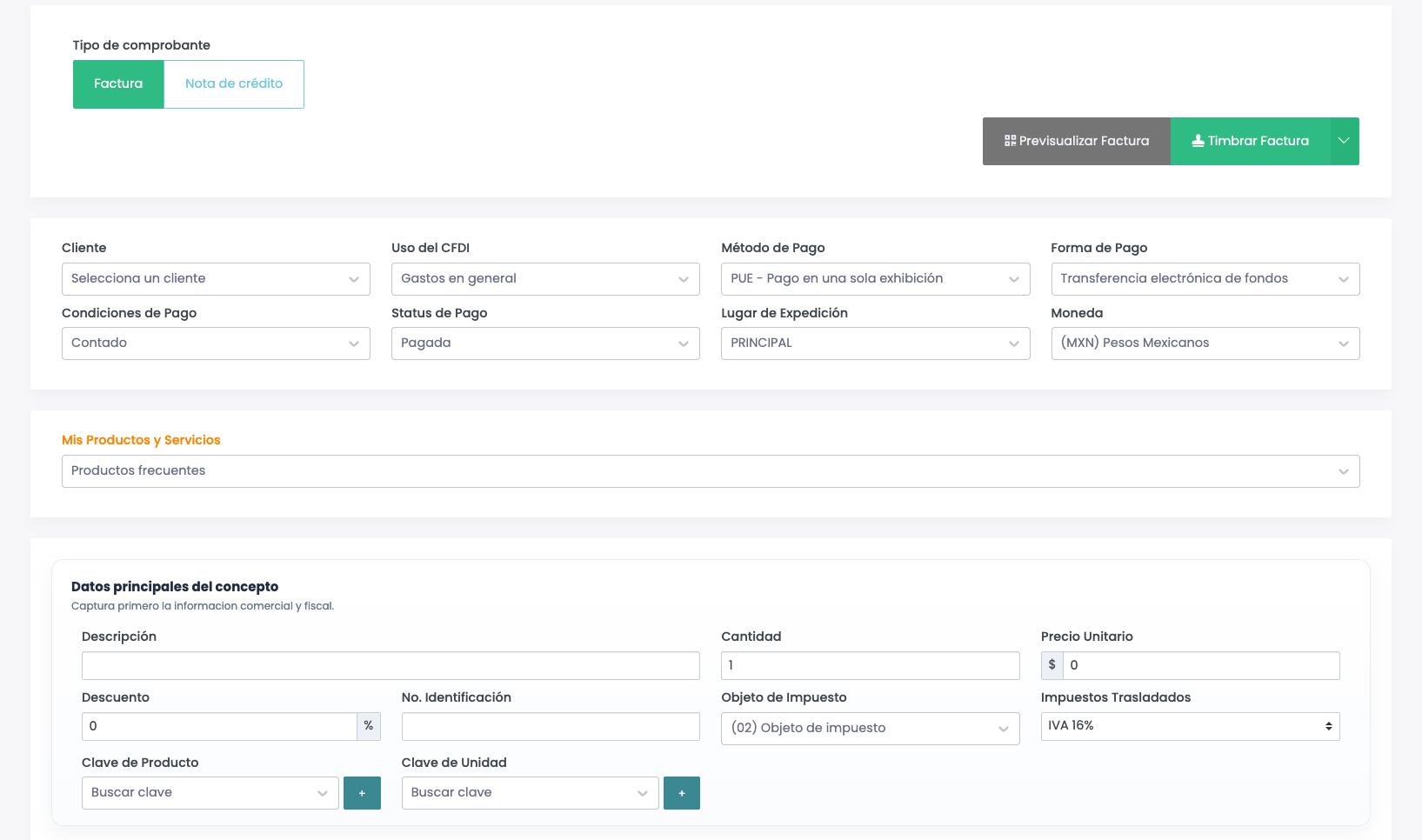Click the plus button next to Clave de Producto

[362, 793]
